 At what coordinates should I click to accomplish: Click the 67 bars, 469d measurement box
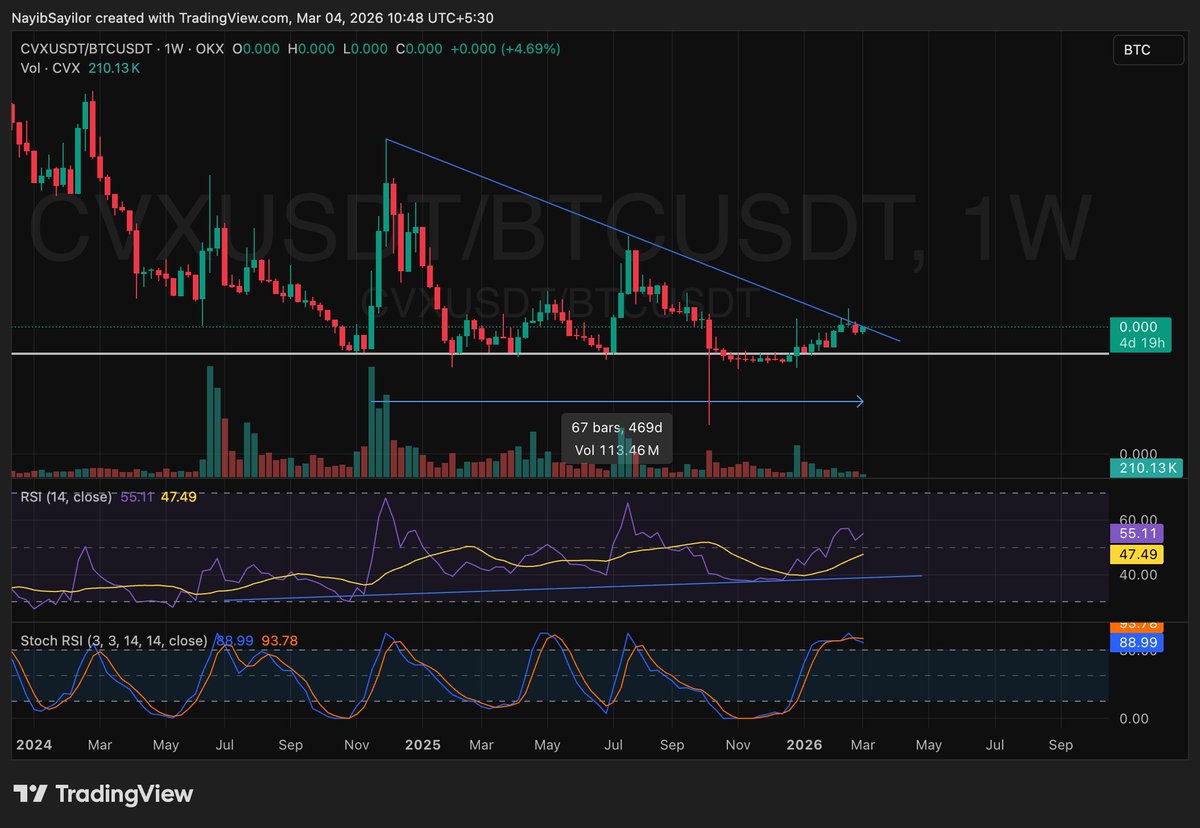[x=616, y=438]
